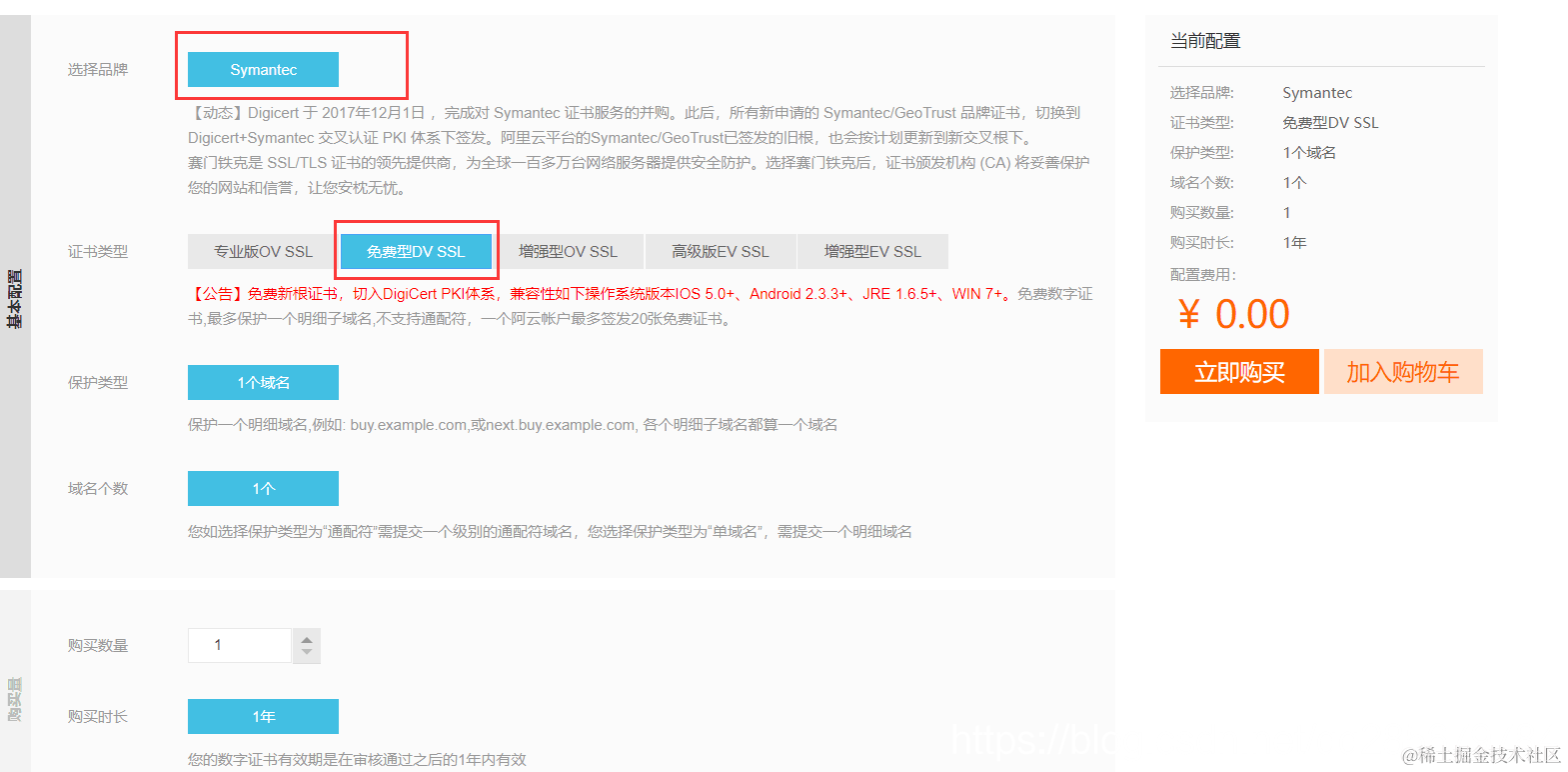Click 配置费用 label in summary panel
This screenshot has height=772, width=1568.
tap(1203, 275)
